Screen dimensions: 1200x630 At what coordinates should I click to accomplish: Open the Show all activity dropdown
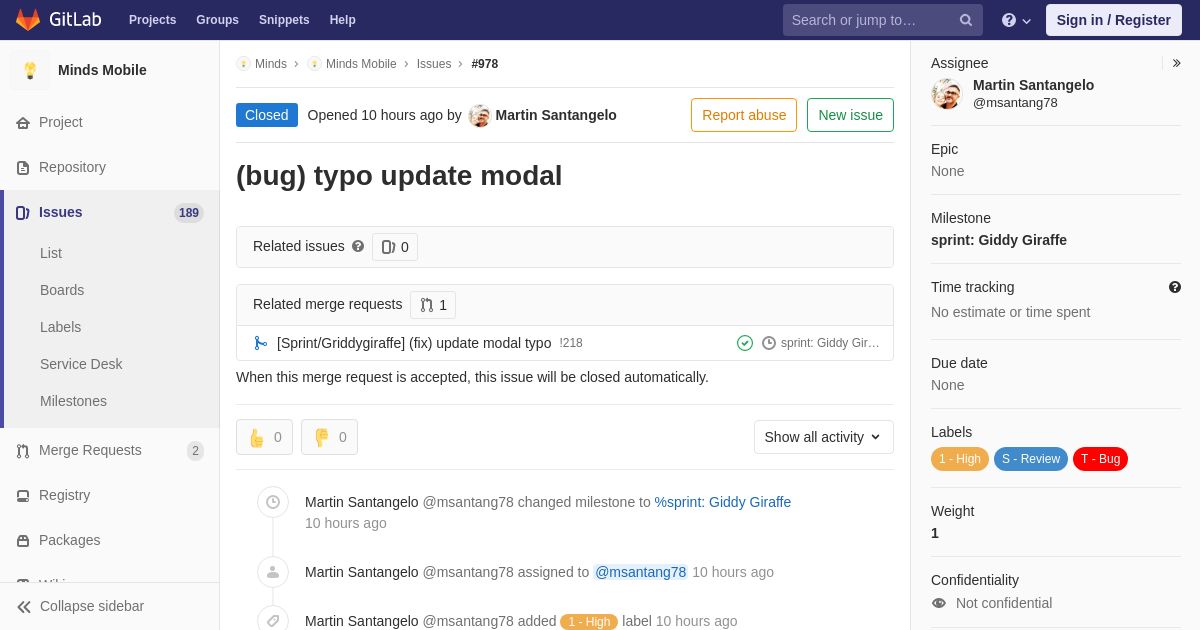tap(824, 437)
